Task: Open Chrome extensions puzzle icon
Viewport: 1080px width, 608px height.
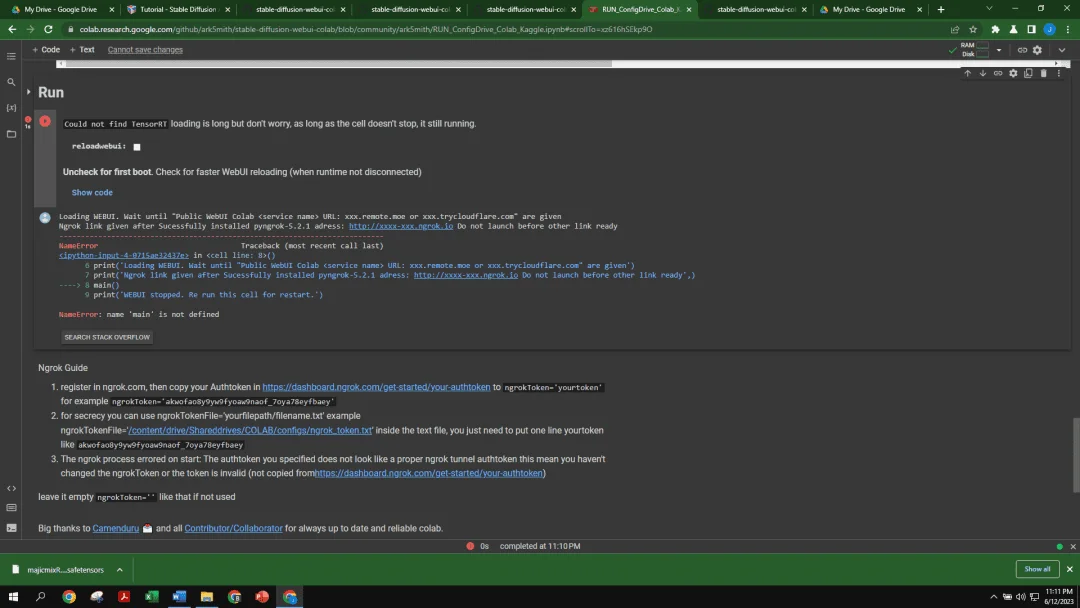Action: click(995, 30)
